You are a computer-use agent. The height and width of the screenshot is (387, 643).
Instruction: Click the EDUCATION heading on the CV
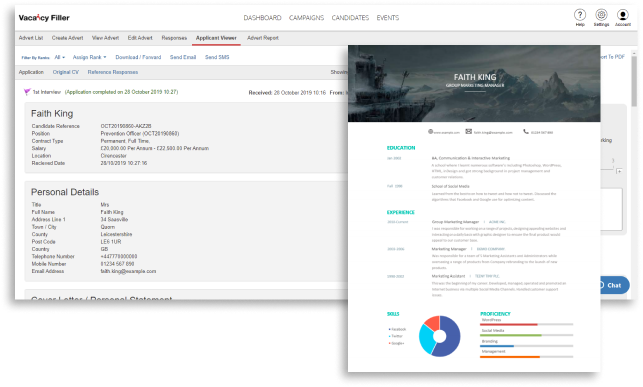coord(401,148)
